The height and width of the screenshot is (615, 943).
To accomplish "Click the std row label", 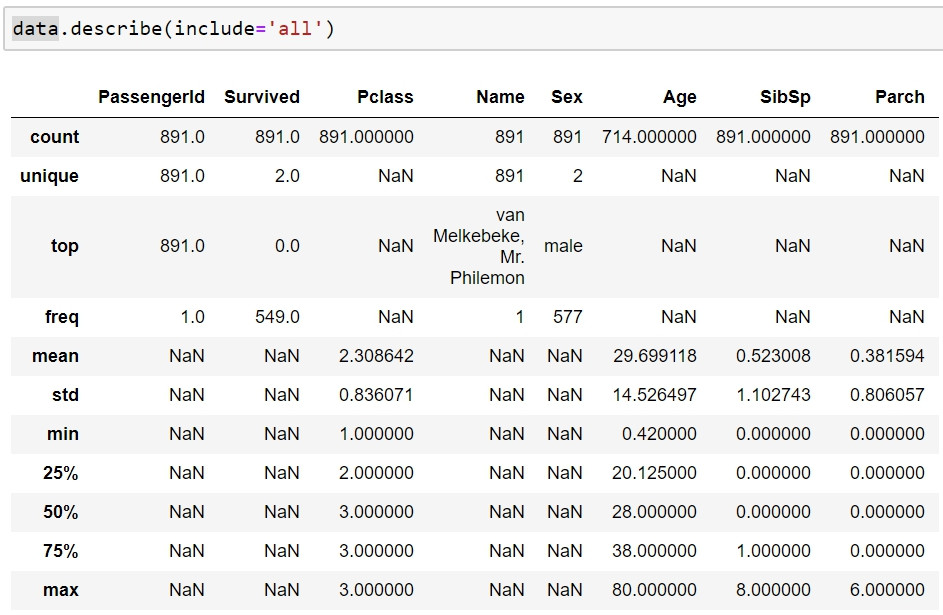I will coord(65,395).
